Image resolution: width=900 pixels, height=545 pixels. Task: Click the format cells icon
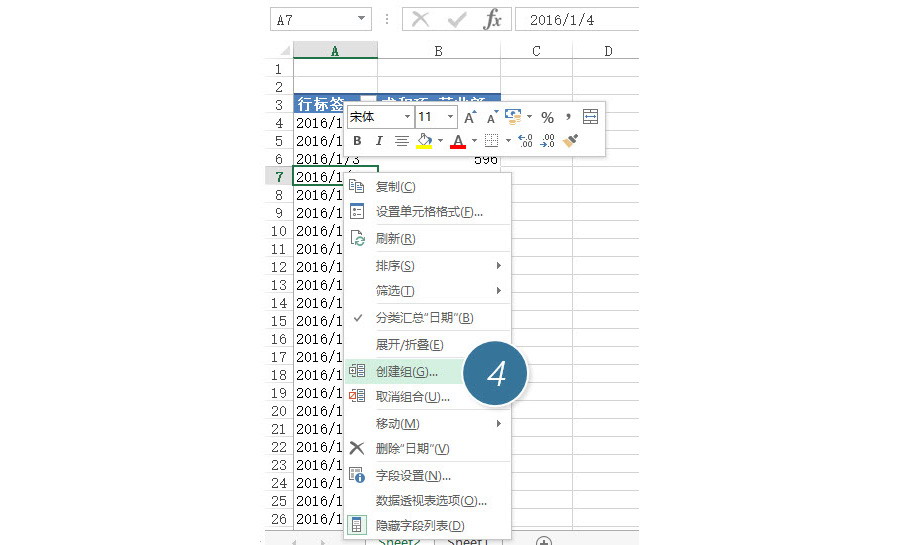pyautogui.click(x=357, y=211)
